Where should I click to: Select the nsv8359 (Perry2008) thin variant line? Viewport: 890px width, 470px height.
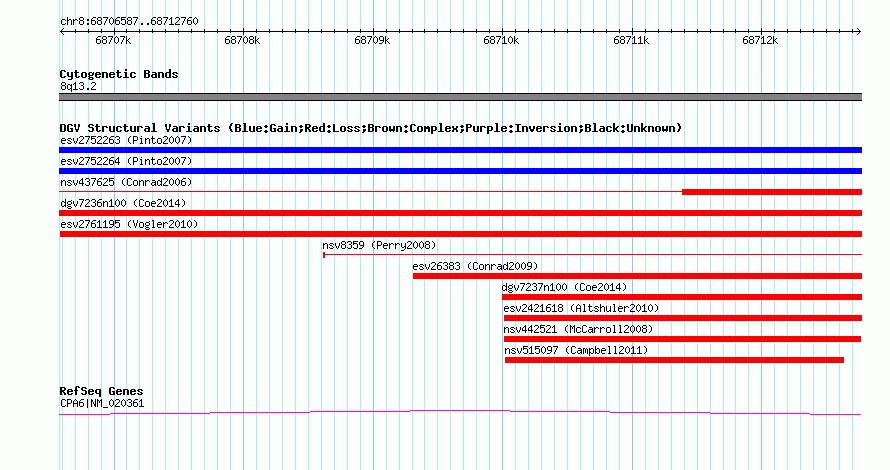(593, 255)
